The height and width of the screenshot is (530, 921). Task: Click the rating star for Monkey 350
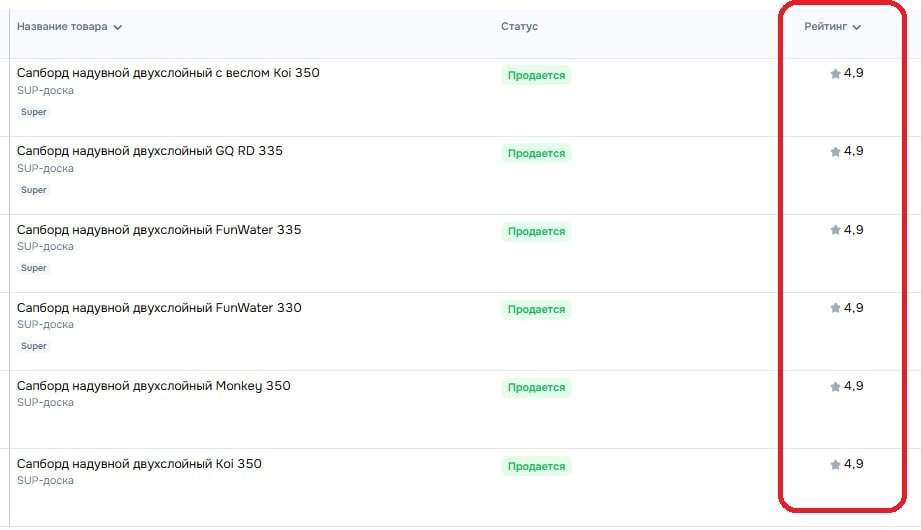click(x=835, y=386)
